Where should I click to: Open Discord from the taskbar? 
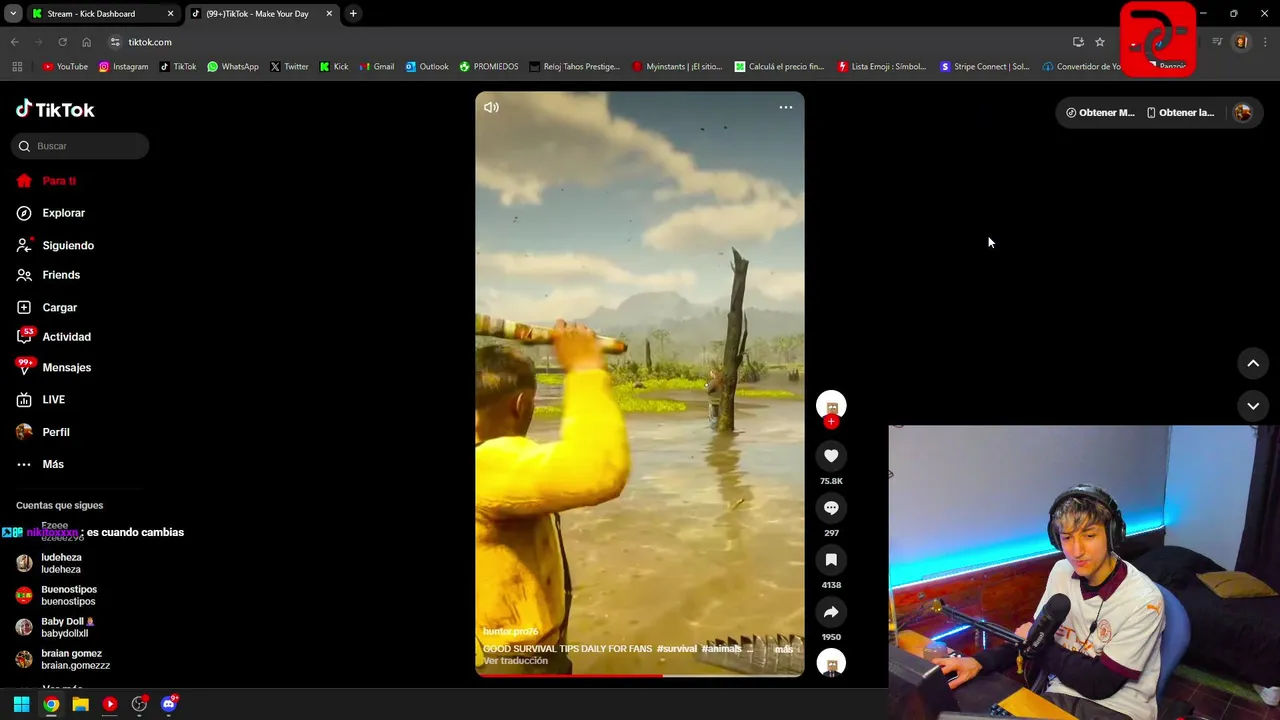169,704
